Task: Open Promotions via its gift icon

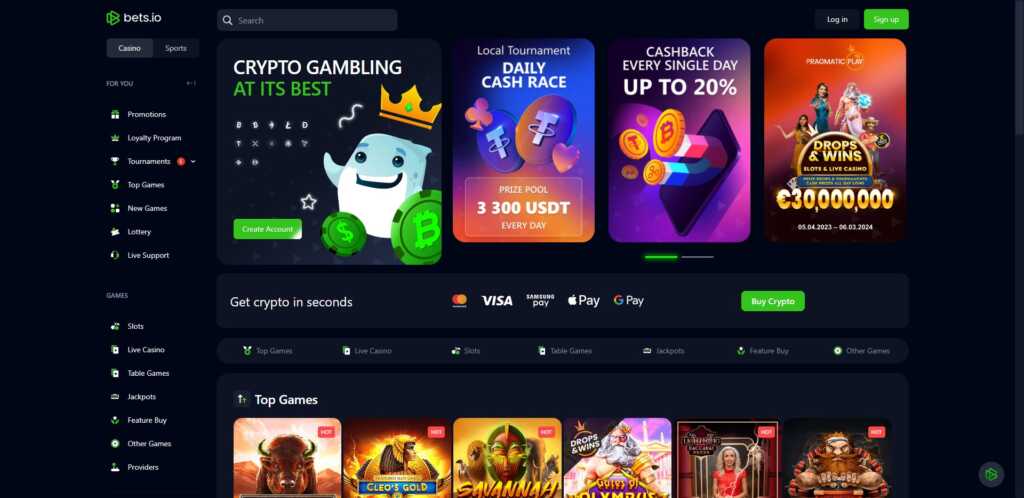Action: (115, 114)
